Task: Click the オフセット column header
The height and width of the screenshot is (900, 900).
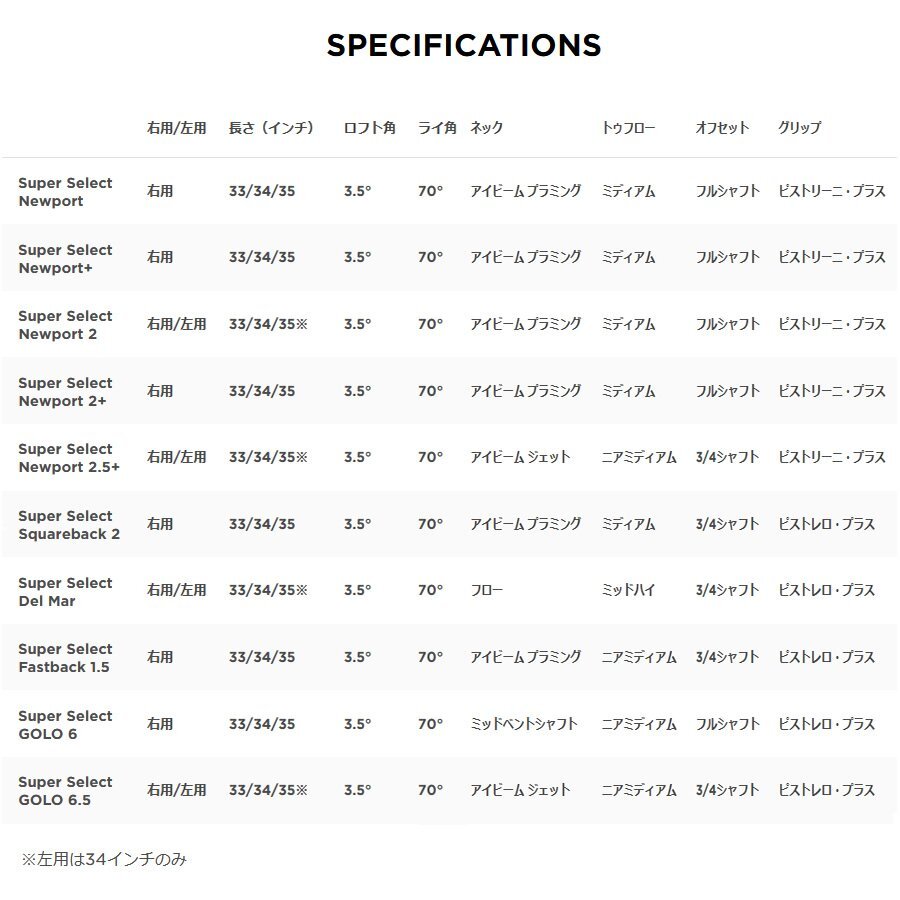Action: [722, 128]
